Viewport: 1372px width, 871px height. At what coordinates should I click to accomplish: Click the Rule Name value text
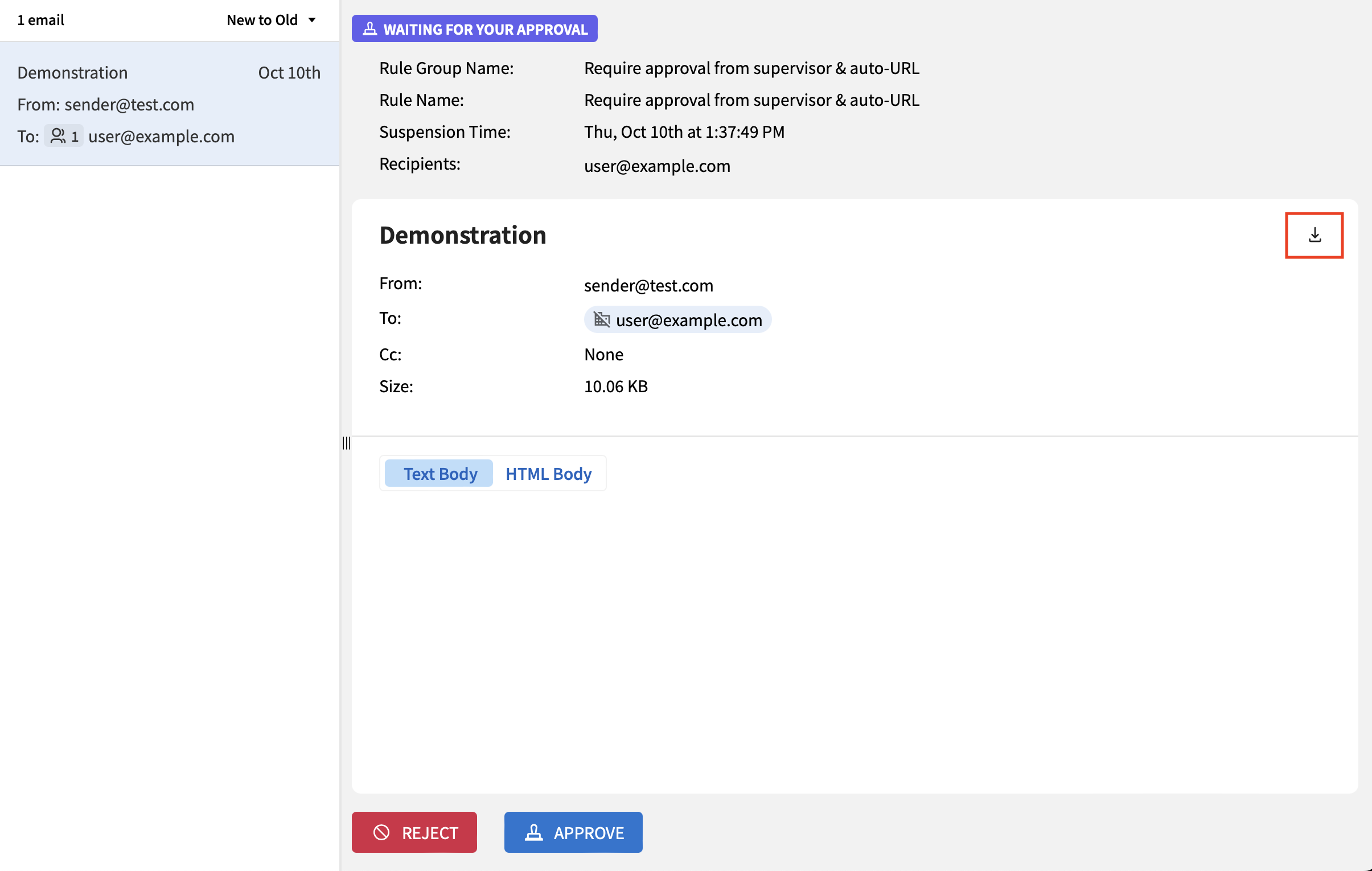751,100
